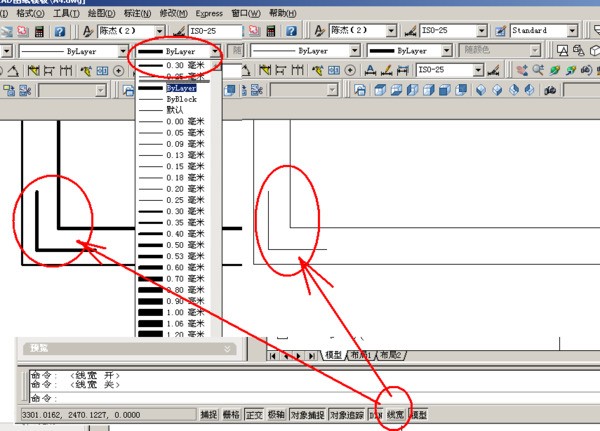Toggle the 线宽 lineweight status button
The width and height of the screenshot is (600, 431).
397,415
